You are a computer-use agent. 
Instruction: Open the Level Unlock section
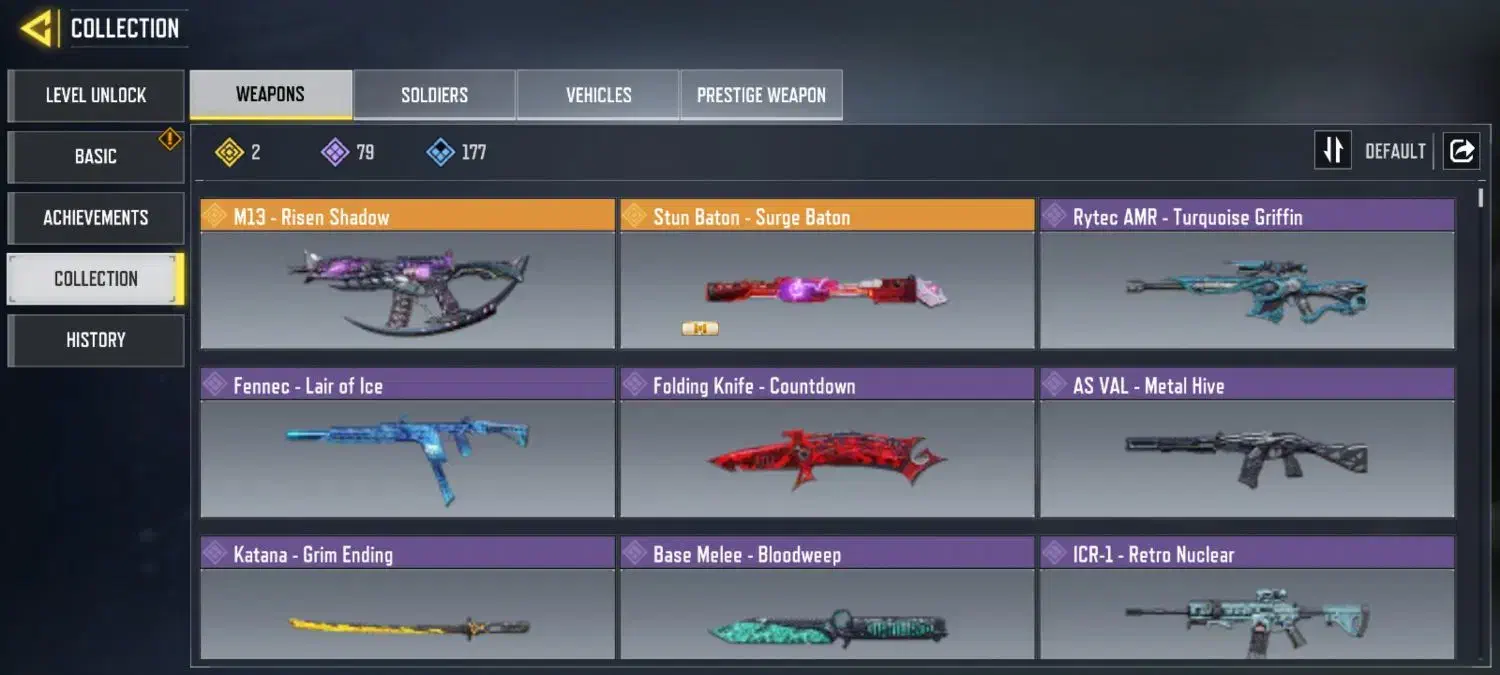tap(96, 95)
